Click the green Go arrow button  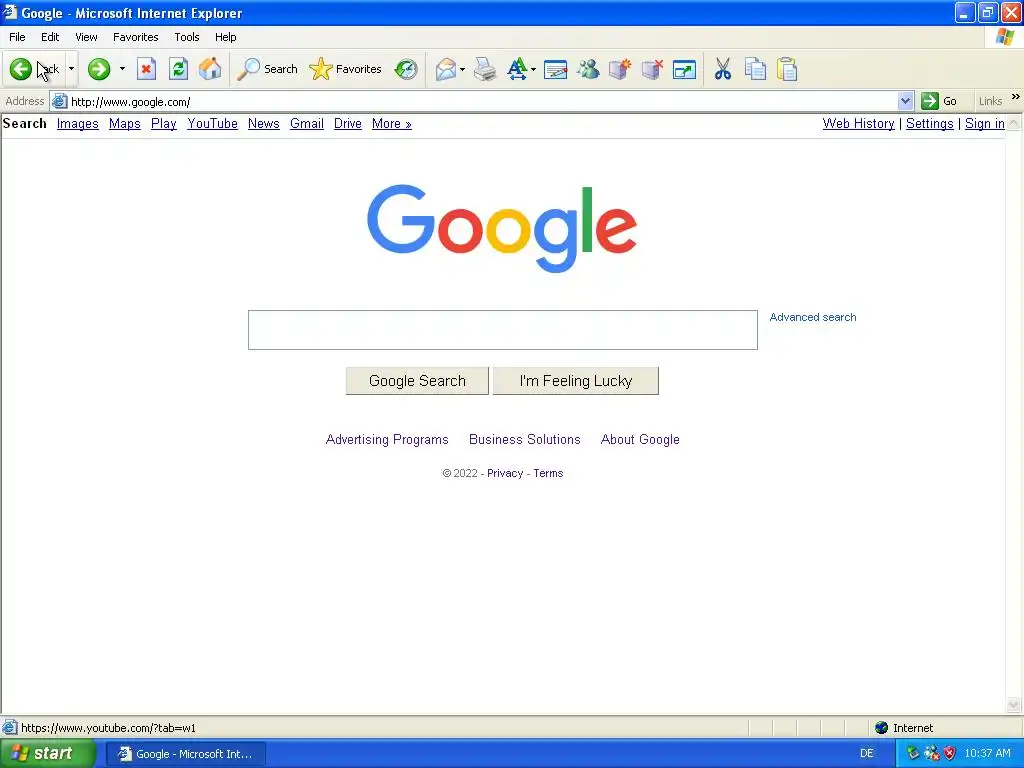(x=930, y=101)
